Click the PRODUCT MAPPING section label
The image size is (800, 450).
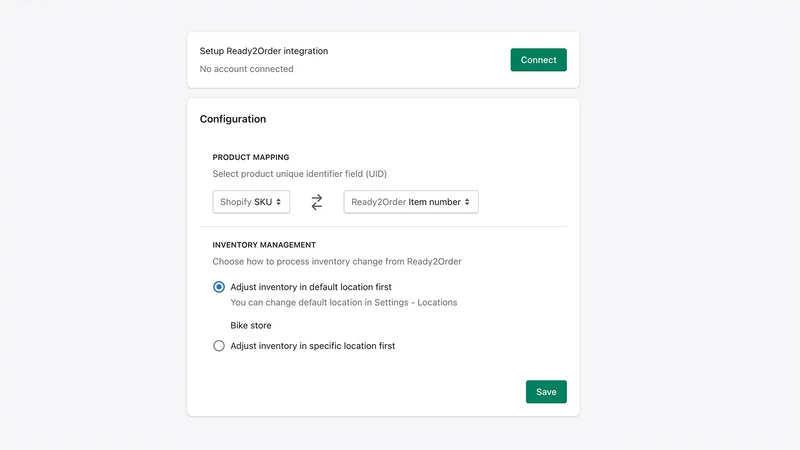[x=251, y=157]
